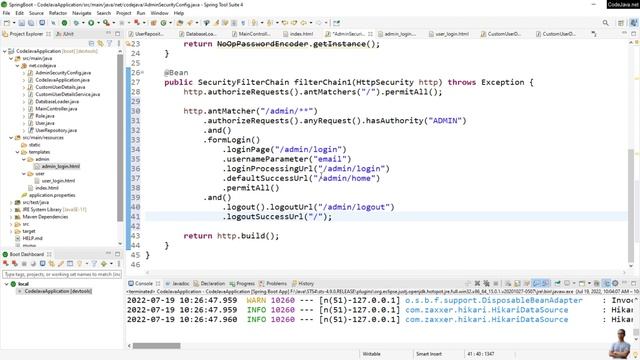Click the filter icon in Boot Dashboard toolbar
This screenshot has height=360, width=640.
tap(94, 264)
